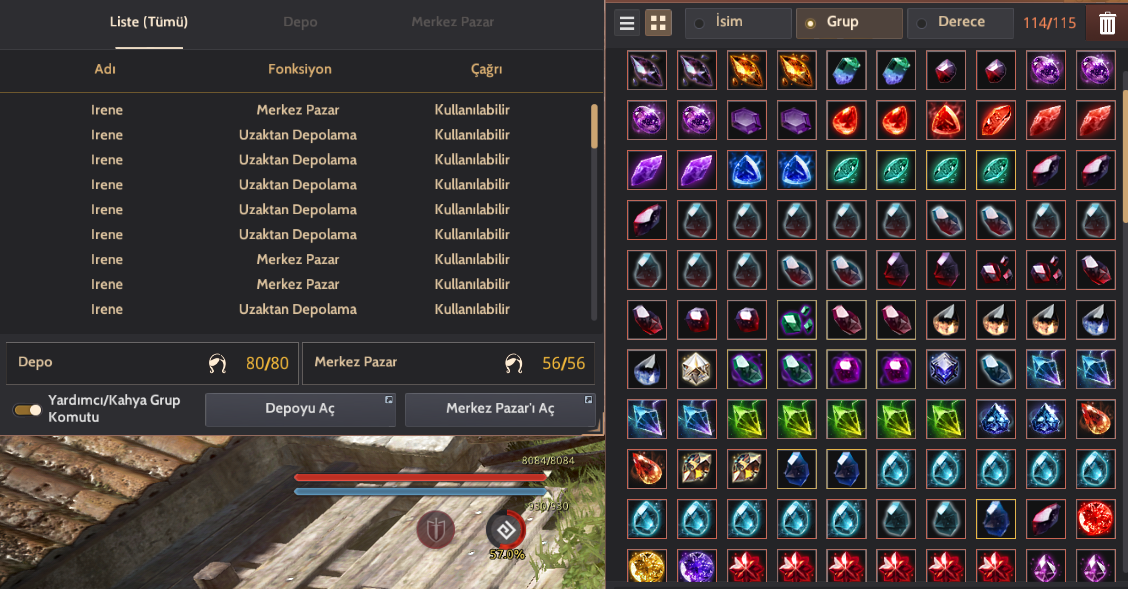The width and height of the screenshot is (1128, 589).
Task: Select the grid view icon
Action: 658,23
